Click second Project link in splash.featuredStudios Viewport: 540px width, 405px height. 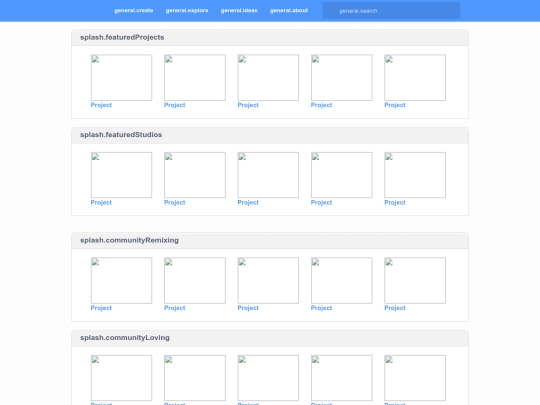tap(175, 202)
